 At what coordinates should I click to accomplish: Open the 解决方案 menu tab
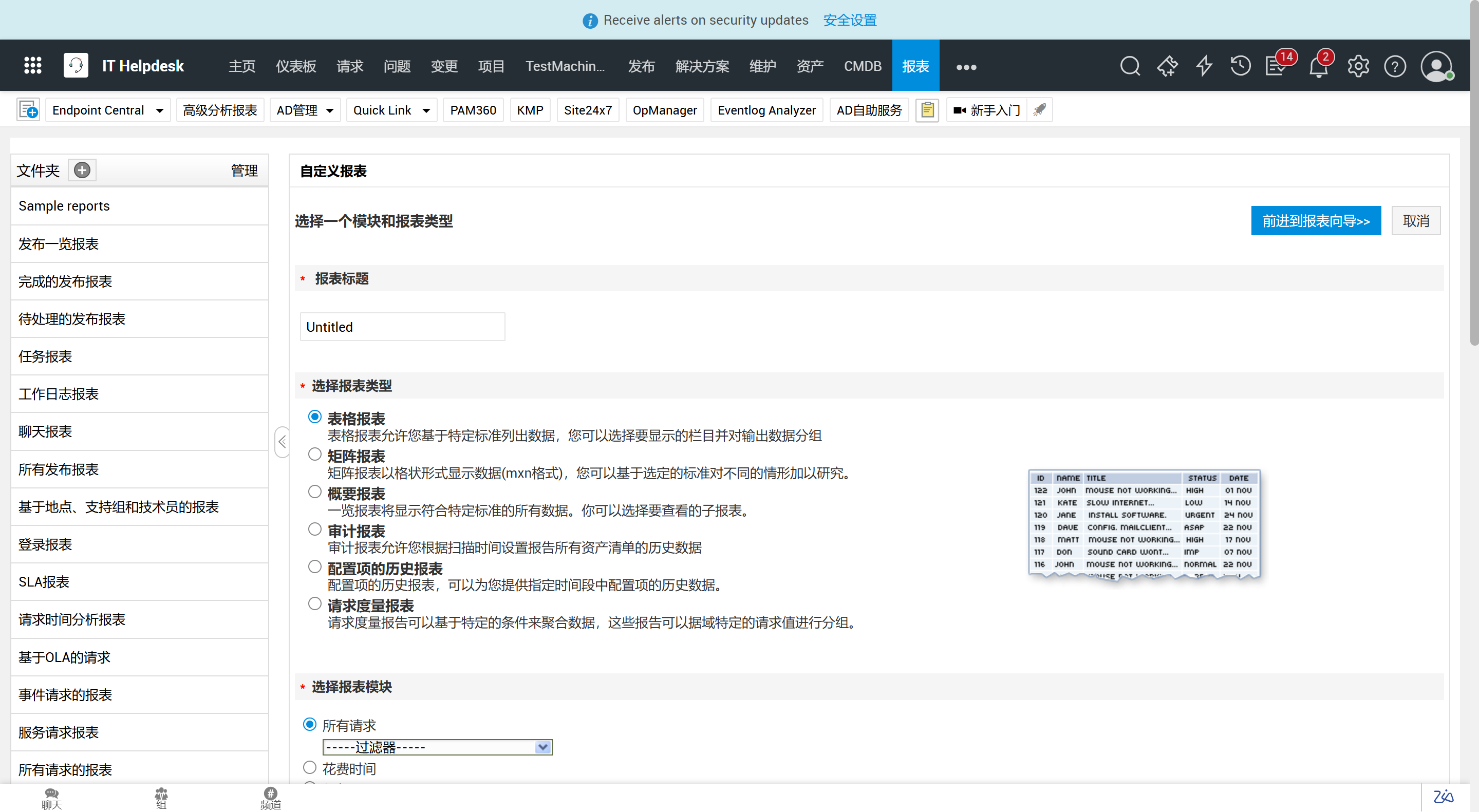702,66
